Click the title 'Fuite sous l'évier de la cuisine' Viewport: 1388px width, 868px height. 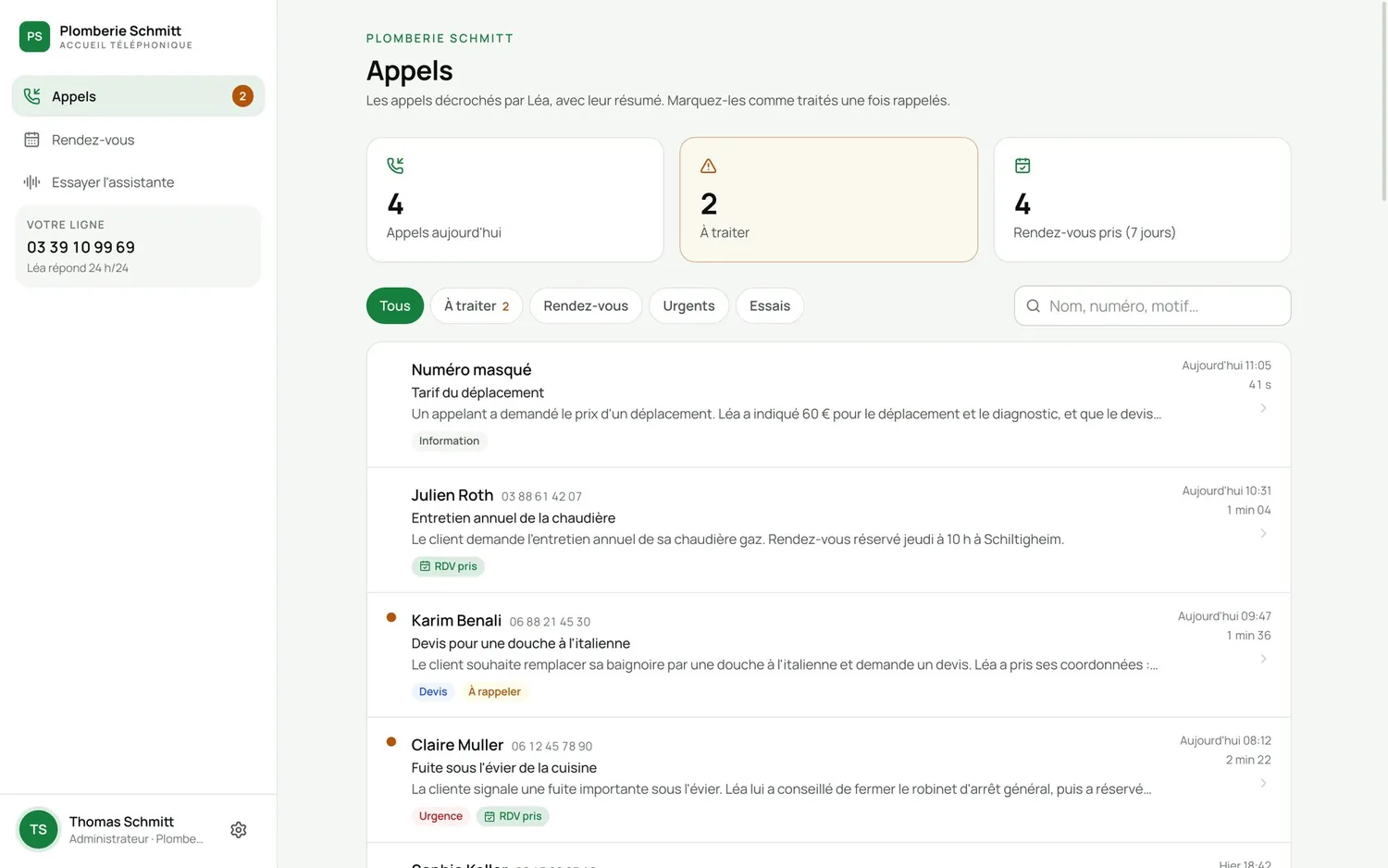pos(503,768)
